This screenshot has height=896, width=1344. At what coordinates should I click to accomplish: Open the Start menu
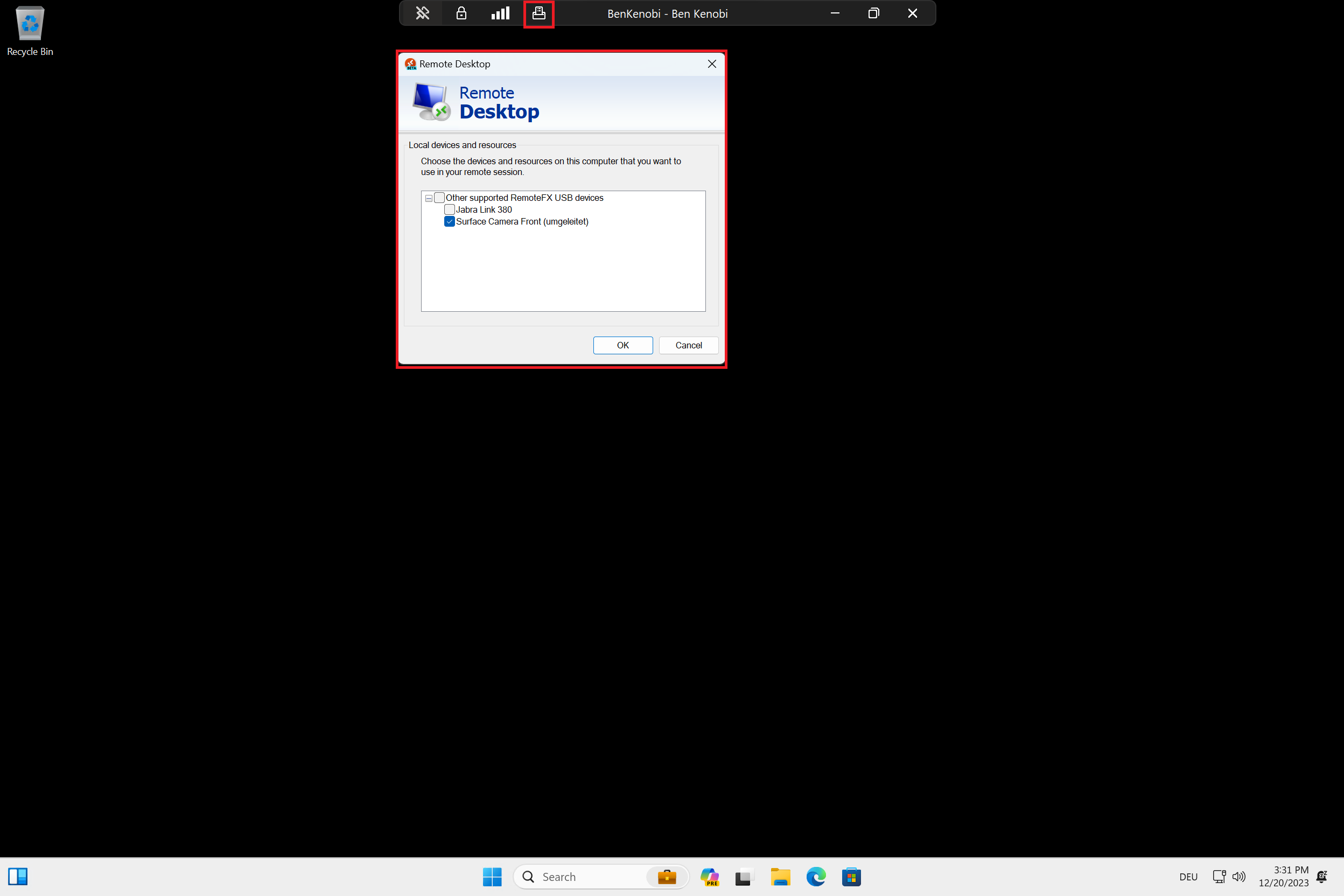[x=492, y=876]
